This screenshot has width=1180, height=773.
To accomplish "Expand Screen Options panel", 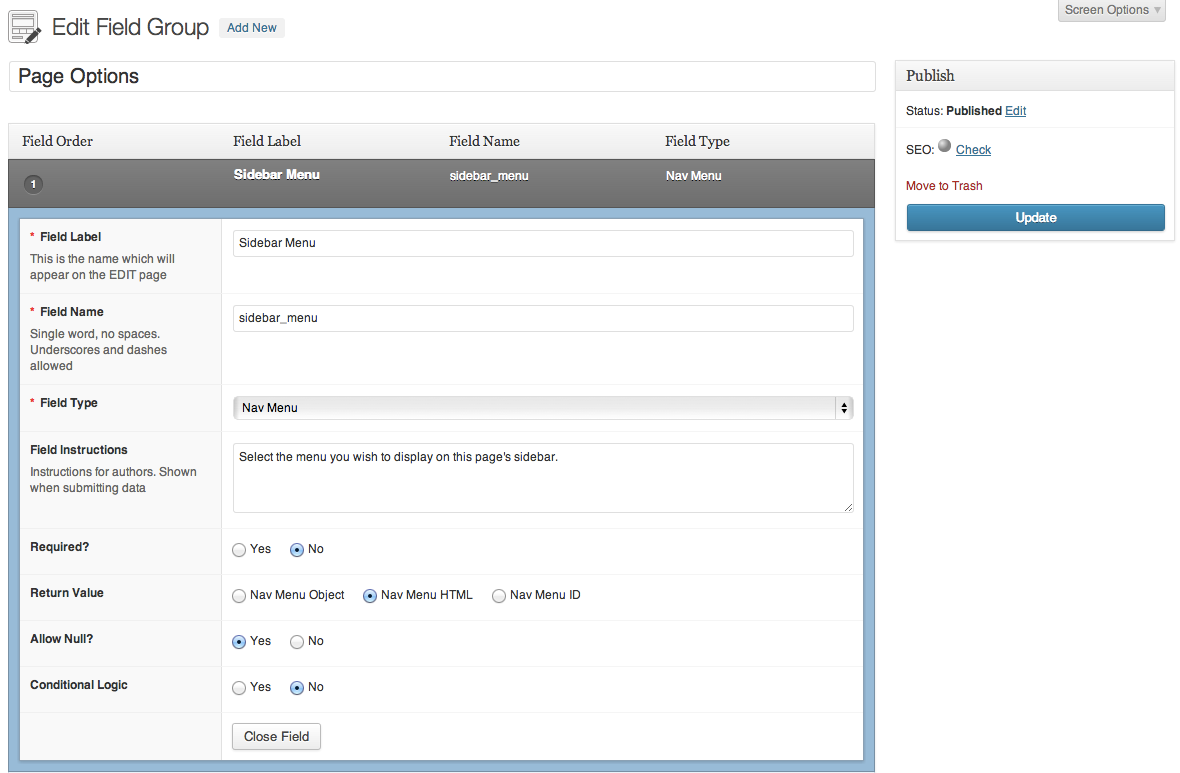I will pyautogui.click(x=1112, y=10).
